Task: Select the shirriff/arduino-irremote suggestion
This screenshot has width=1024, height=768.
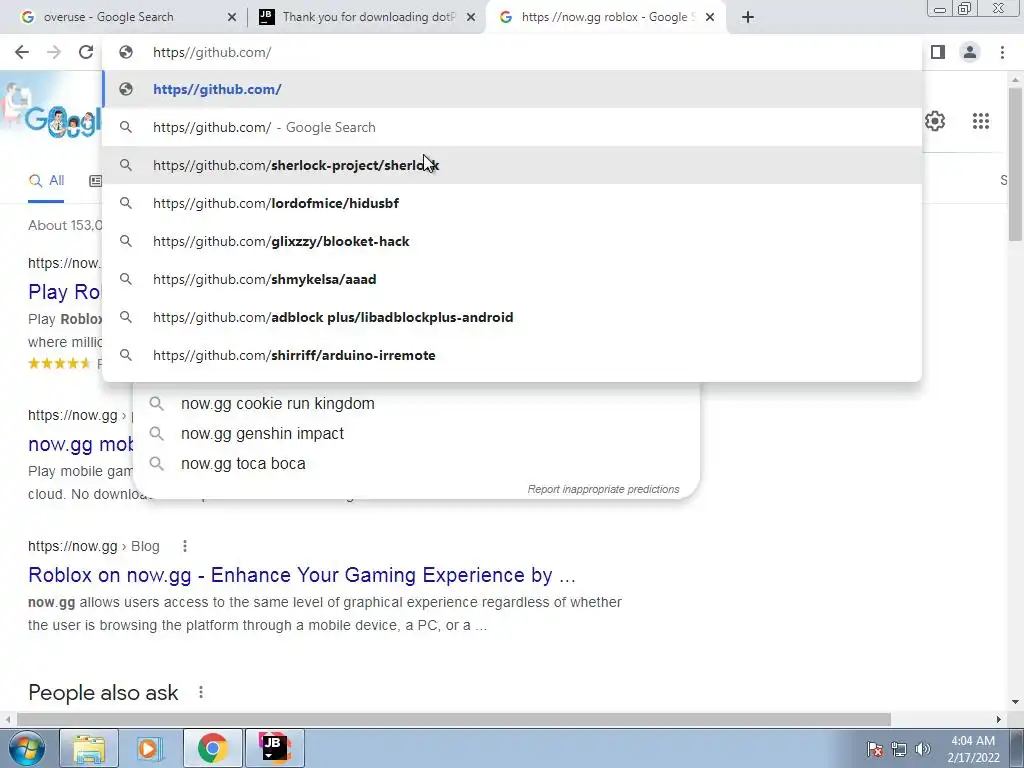Action: tap(512, 355)
